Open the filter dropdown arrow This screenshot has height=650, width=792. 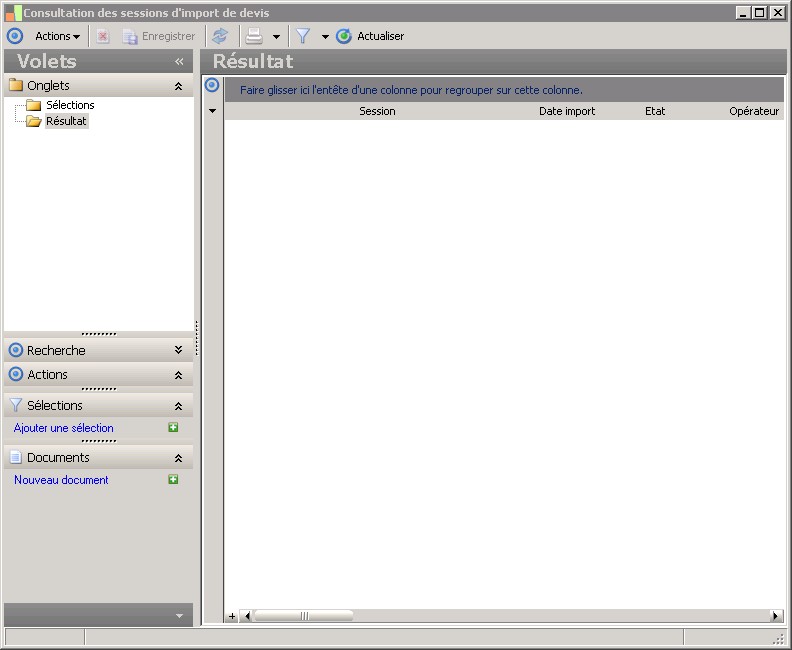(325, 37)
